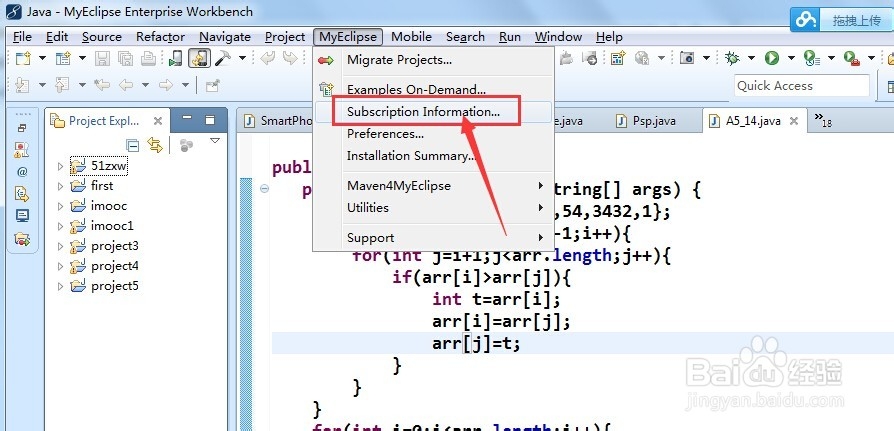Click the Save floppy disk icon
The height and width of the screenshot is (431, 894).
[102, 58]
